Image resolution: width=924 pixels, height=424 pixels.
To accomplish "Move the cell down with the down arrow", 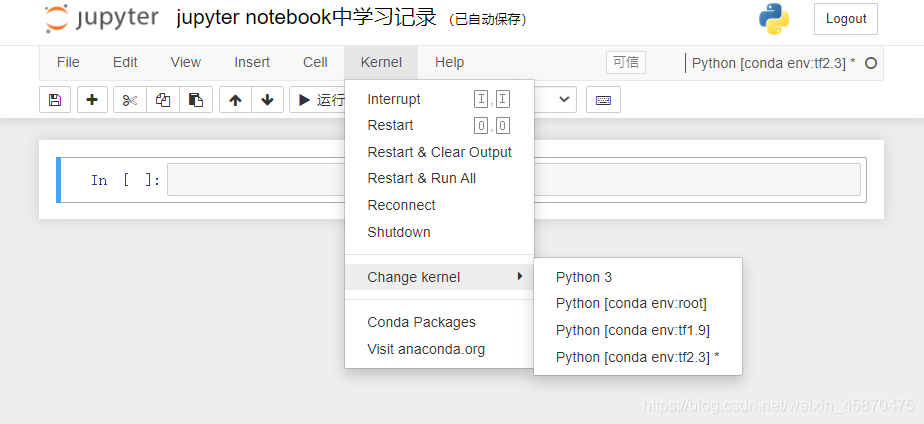I will 268,100.
